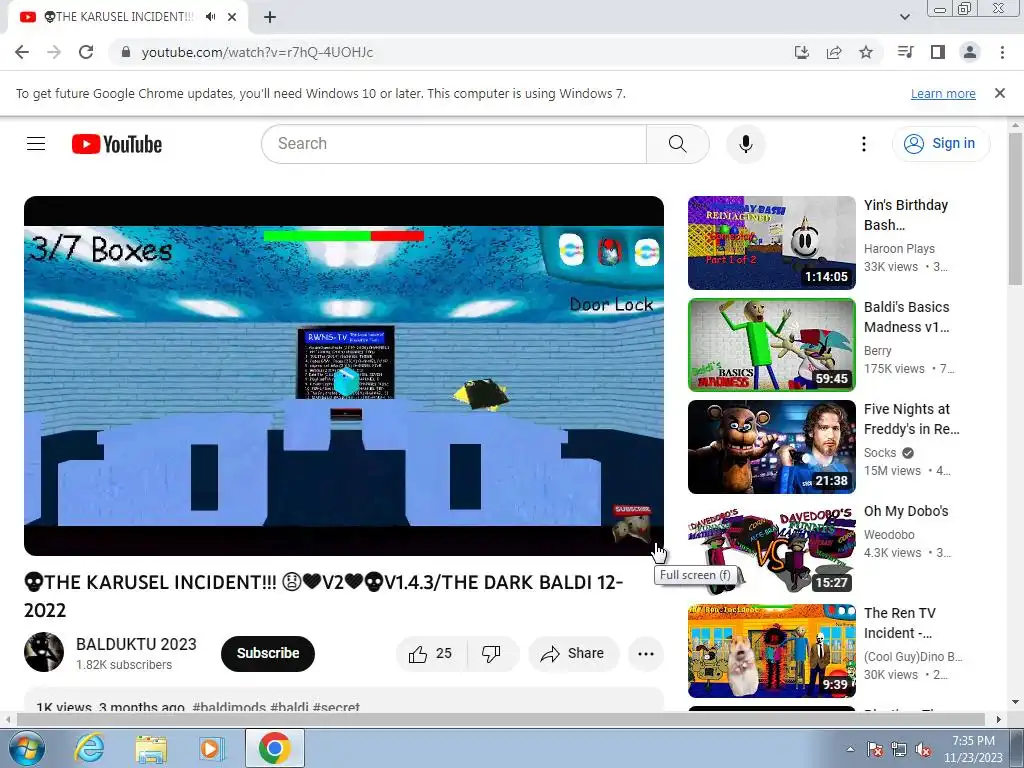This screenshot has width=1024, height=768.
Task: Open BALDUKTU 2023 channel avatar
Action: [x=44, y=652]
